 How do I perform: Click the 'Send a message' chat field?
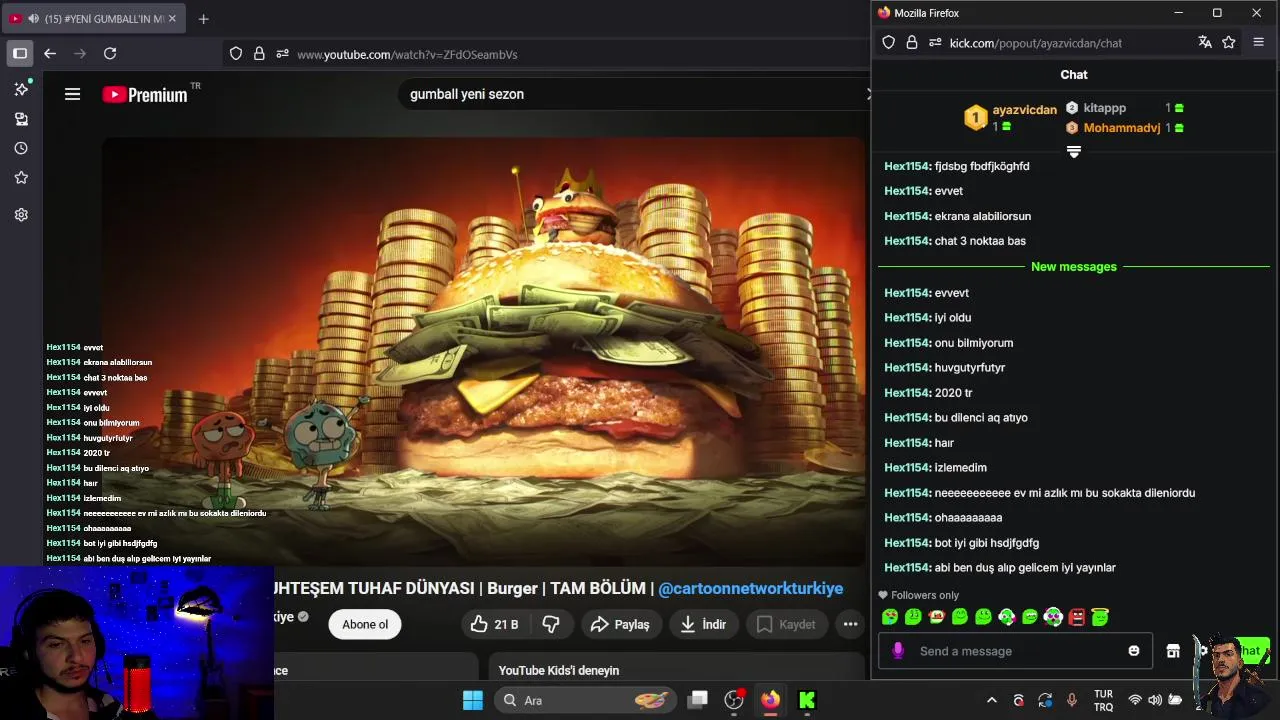click(x=1015, y=651)
